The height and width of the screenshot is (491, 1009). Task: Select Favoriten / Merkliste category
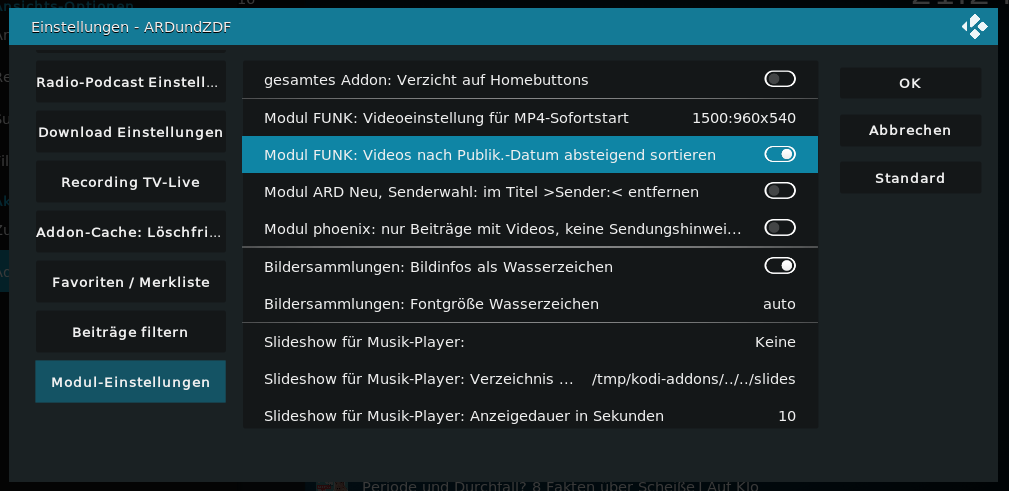[131, 282]
